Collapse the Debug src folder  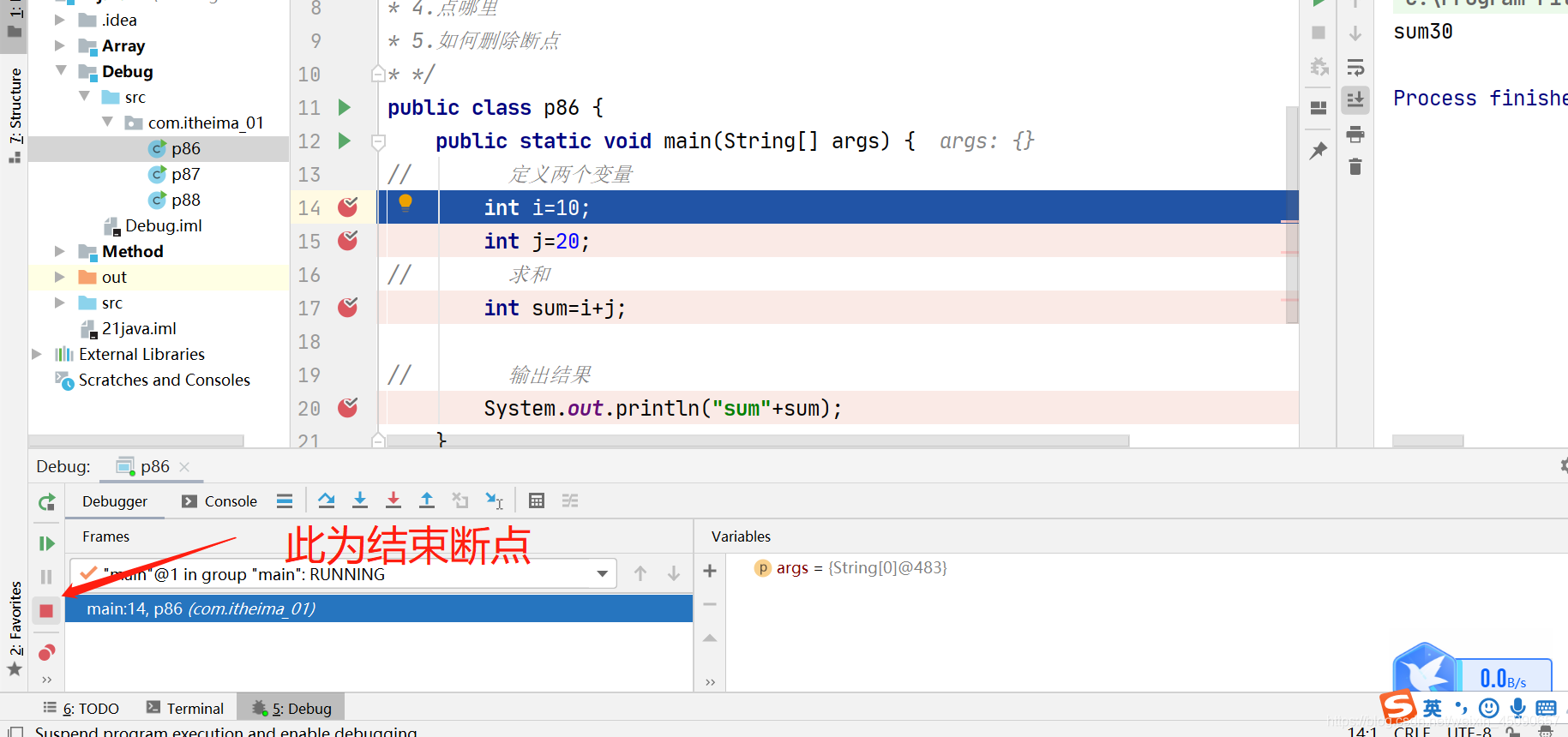tap(84, 96)
